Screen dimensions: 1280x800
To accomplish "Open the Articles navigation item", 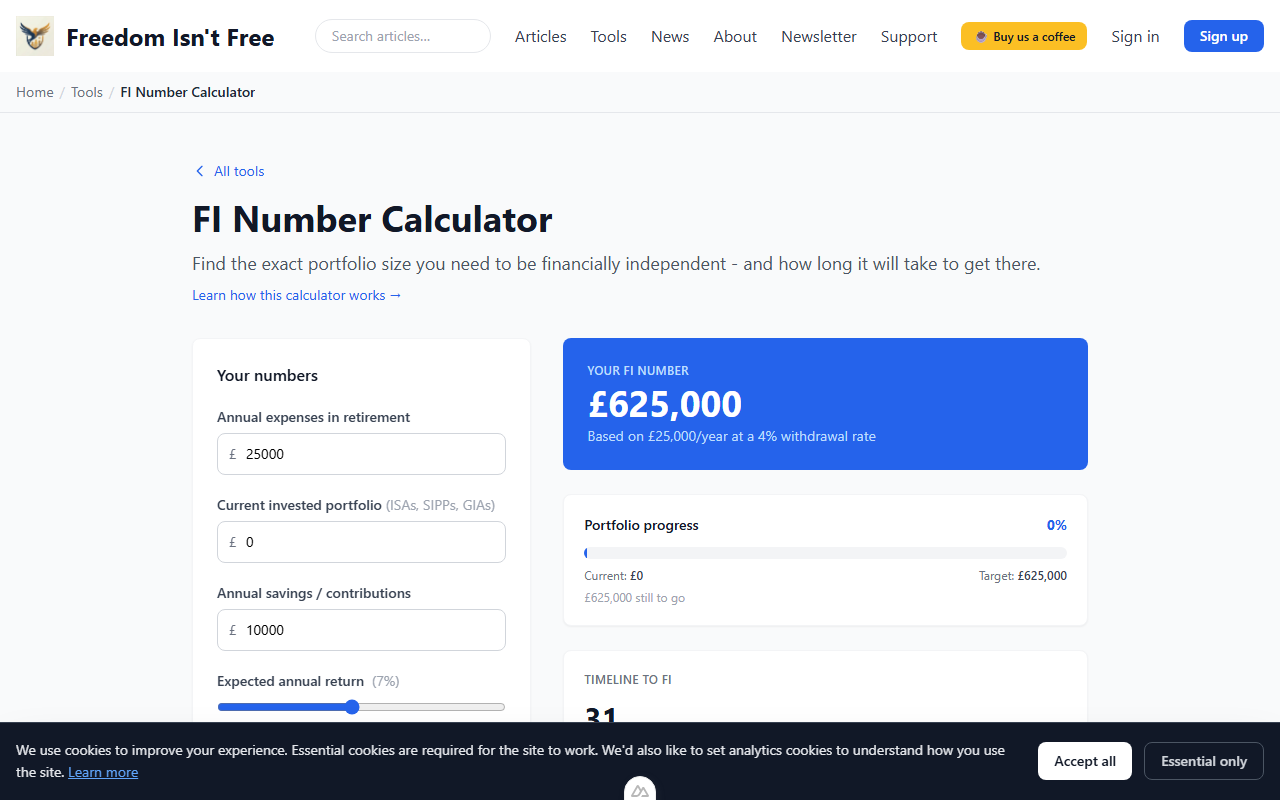I will pos(540,36).
